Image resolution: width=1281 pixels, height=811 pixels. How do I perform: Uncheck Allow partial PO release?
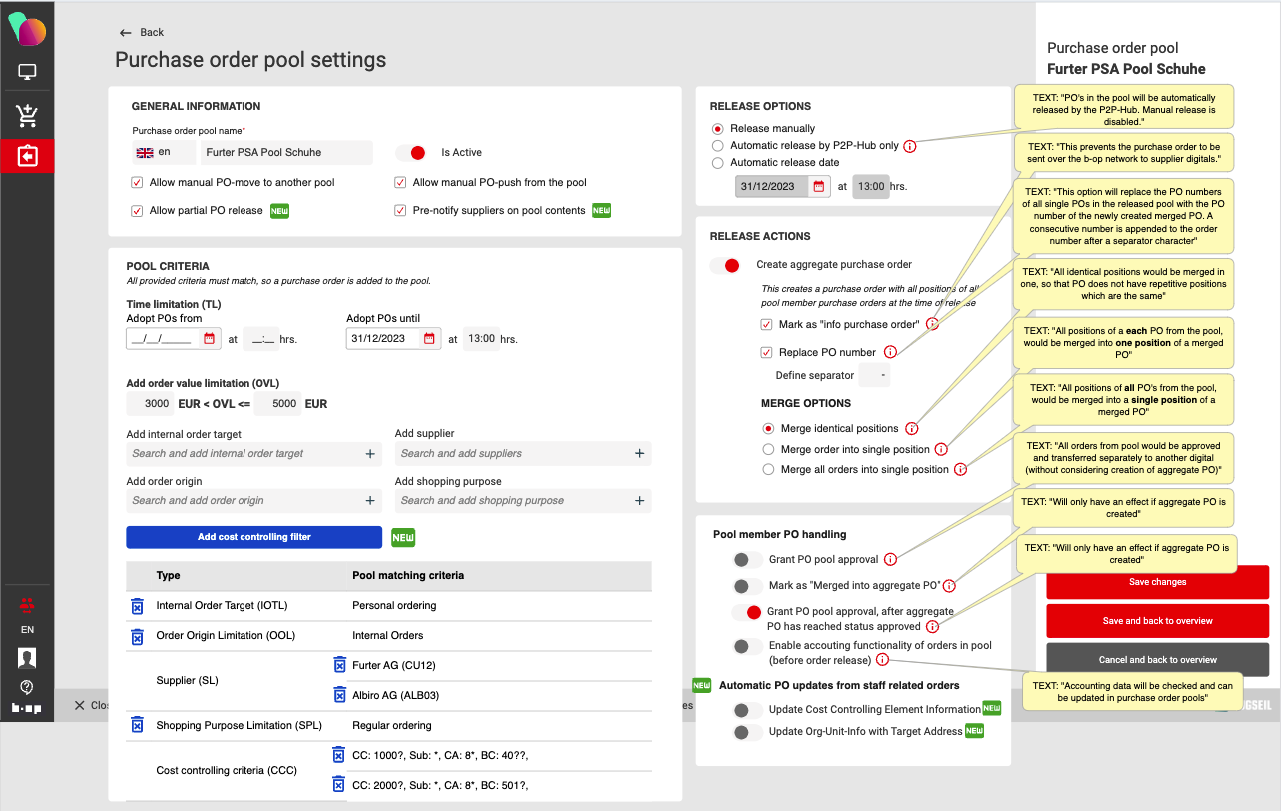click(138, 211)
